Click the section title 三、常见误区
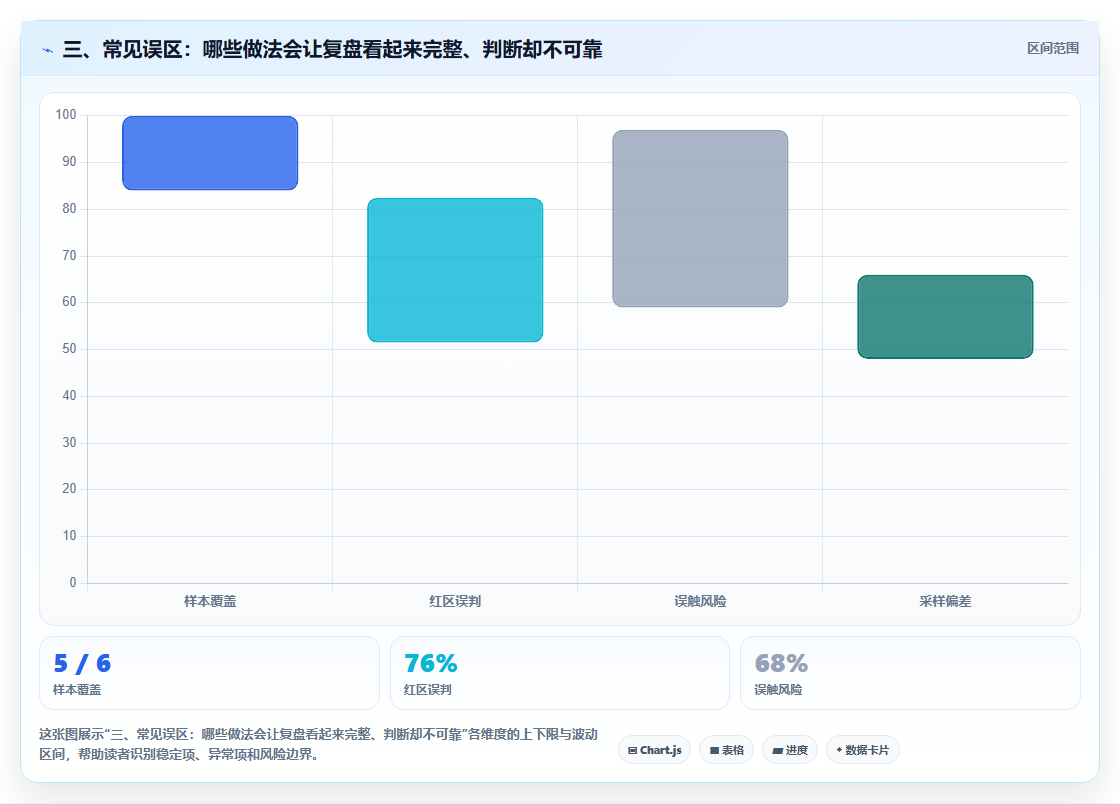 tap(332, 49)
